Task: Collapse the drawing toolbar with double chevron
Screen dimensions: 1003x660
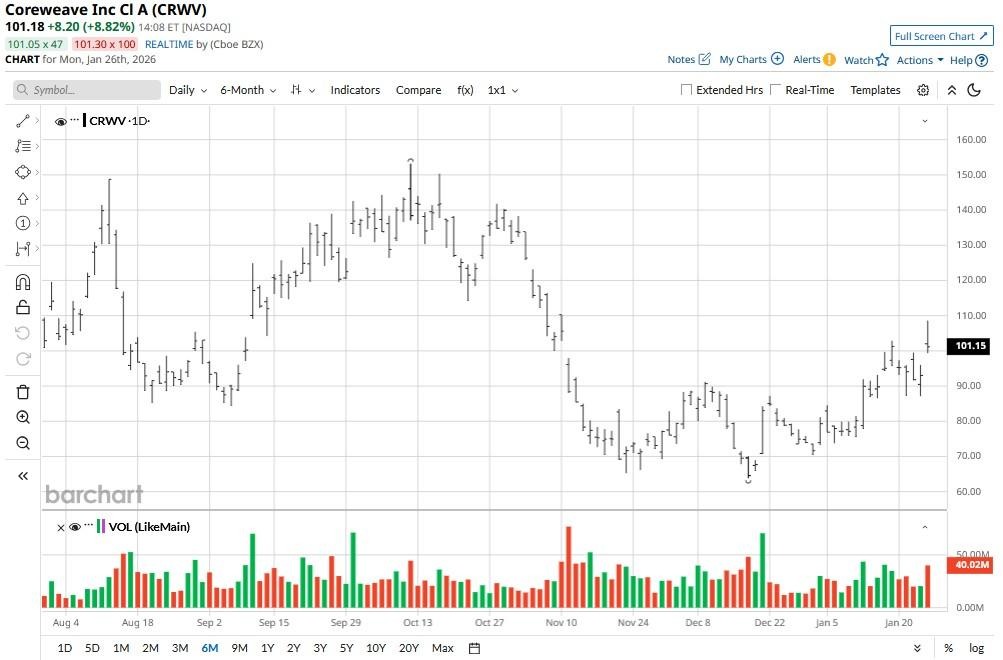Action: coord(22,476)
